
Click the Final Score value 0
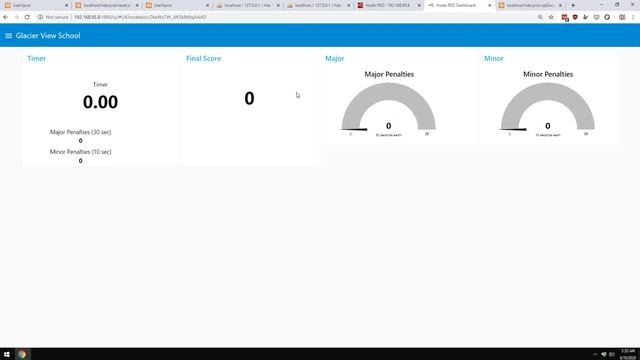click(249, 98)
